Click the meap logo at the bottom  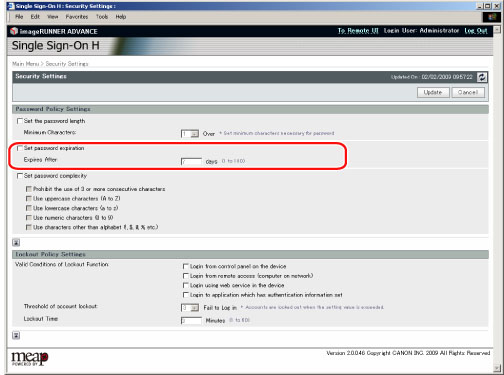pos(30,358)
